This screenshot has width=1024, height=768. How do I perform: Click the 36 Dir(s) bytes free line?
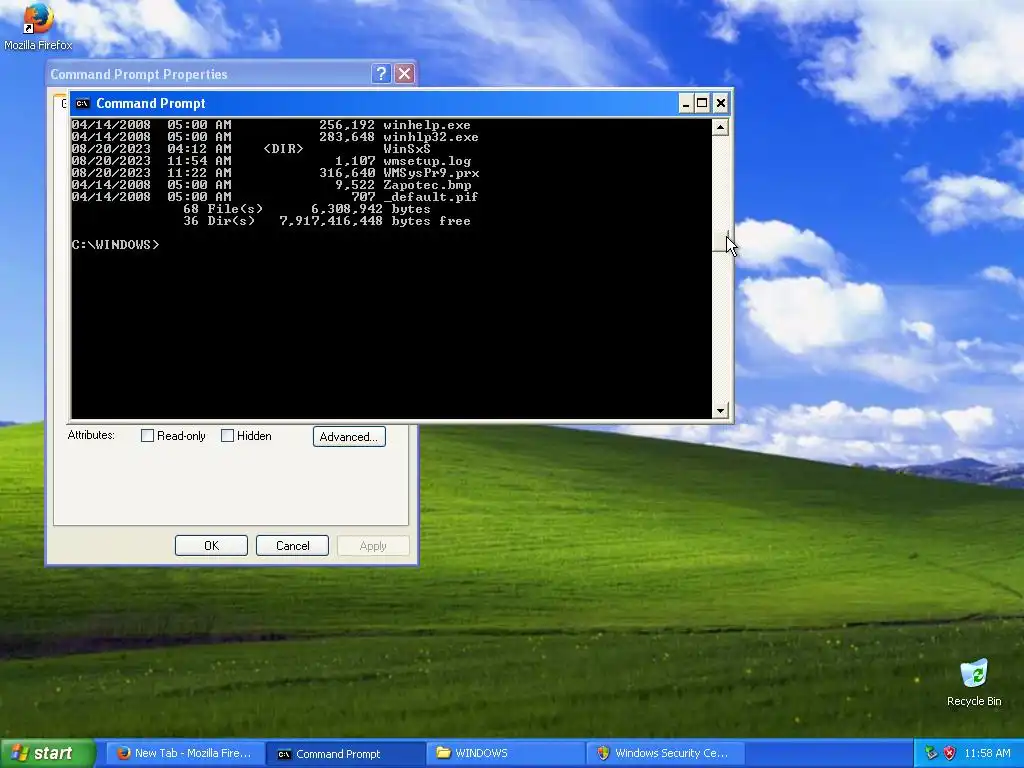pos(327,221)
